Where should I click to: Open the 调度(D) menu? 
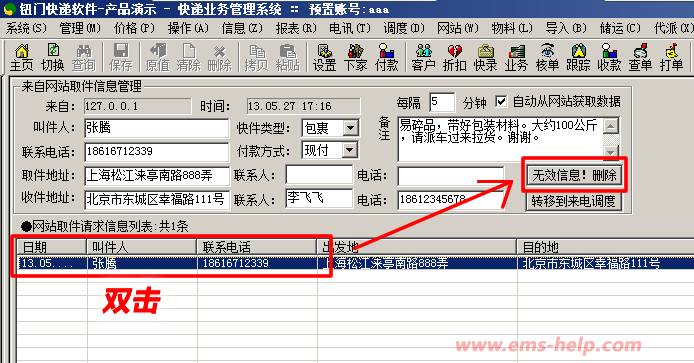(404, 28)
